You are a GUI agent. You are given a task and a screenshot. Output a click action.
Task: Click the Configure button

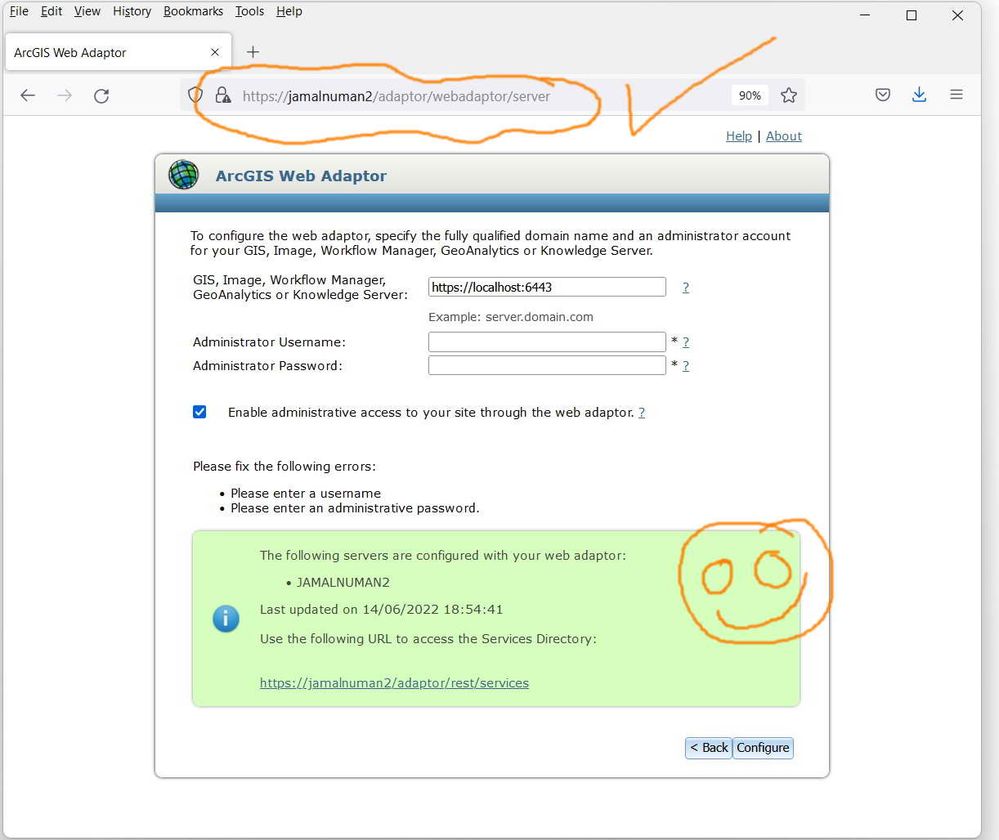click(763, 748)
